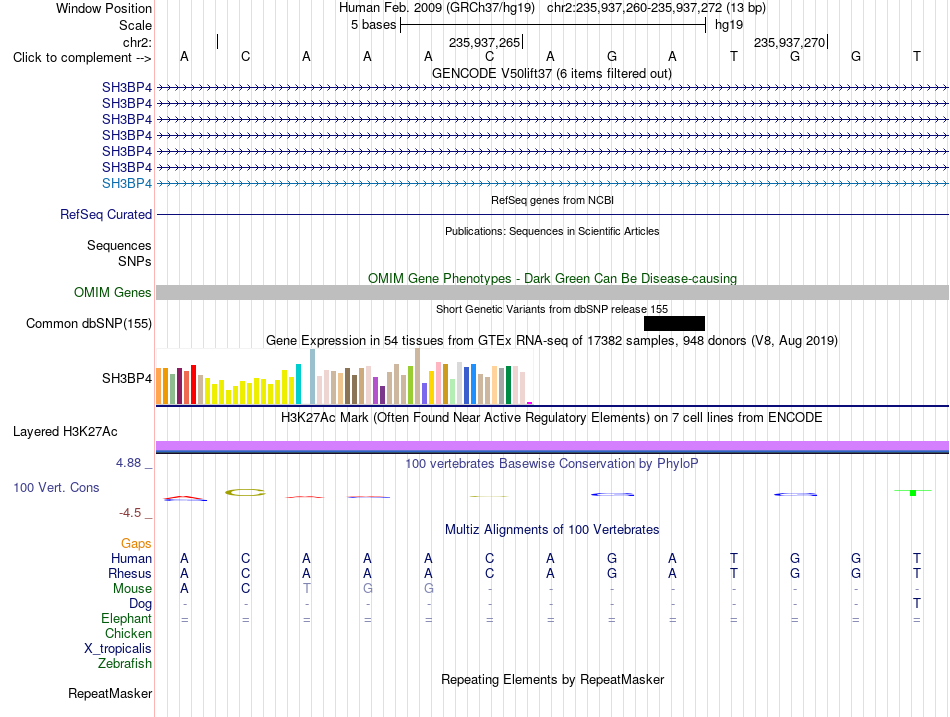
Task: Click the green PhyloP conservation mark
Action: click(x=913, y=492)
